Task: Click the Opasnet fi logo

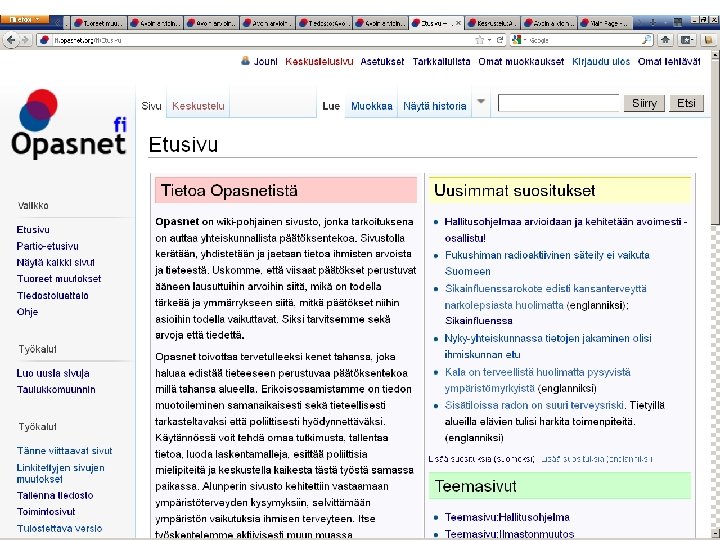Action: click(68, 123)
